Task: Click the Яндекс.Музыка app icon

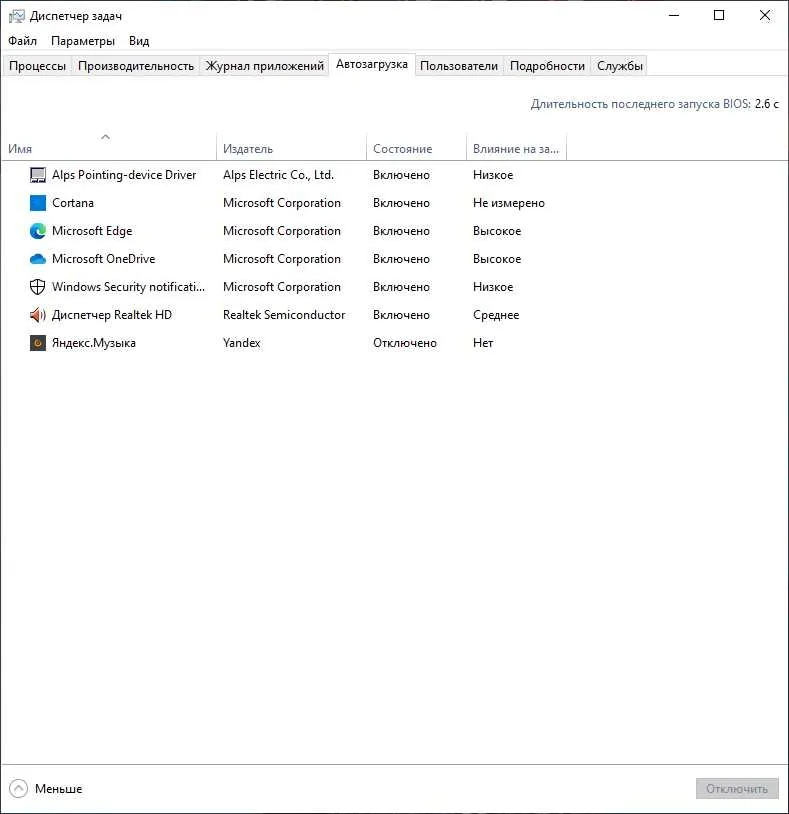Action: 37,343
